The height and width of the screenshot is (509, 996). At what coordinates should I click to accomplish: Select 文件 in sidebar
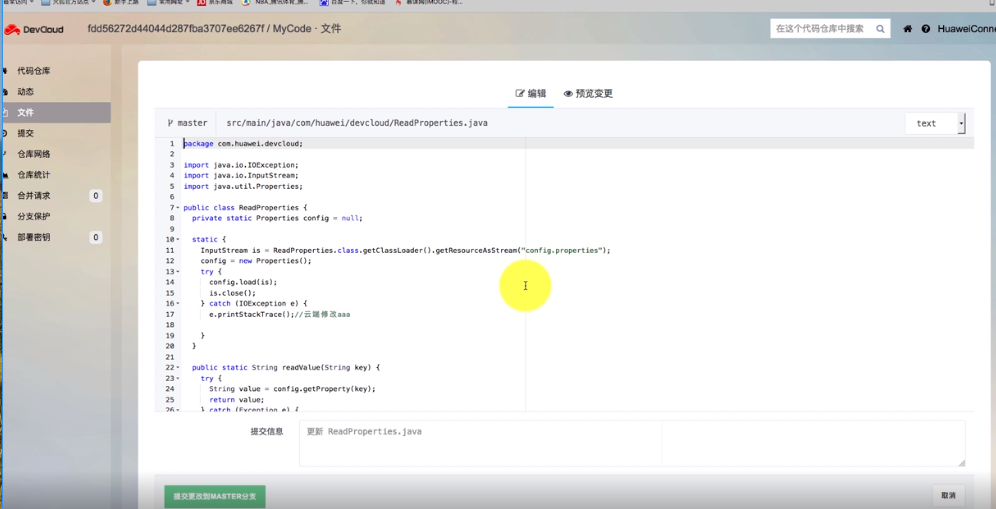(55, 112)
